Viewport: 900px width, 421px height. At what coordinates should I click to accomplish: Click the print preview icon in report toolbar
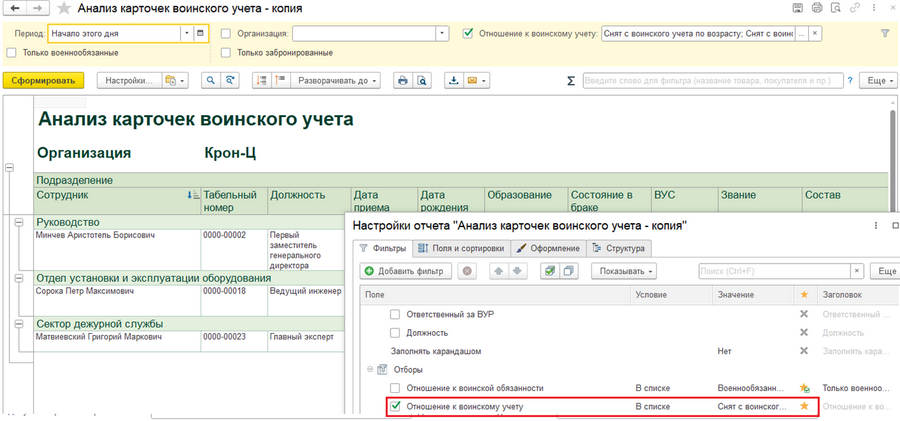point(422,80)
